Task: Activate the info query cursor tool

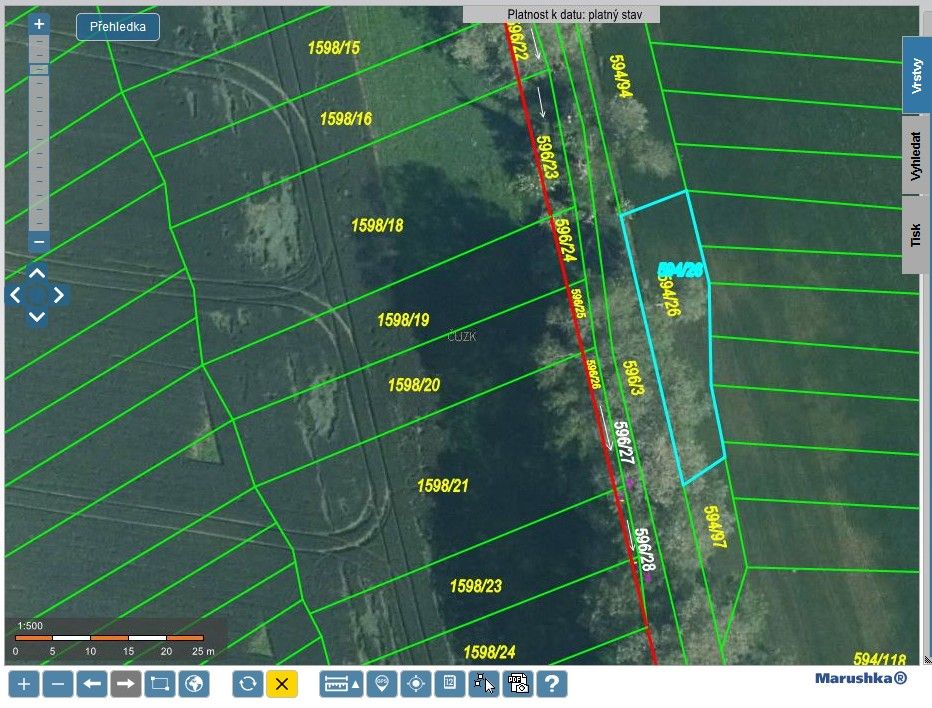Action: [x=484, y=684]
